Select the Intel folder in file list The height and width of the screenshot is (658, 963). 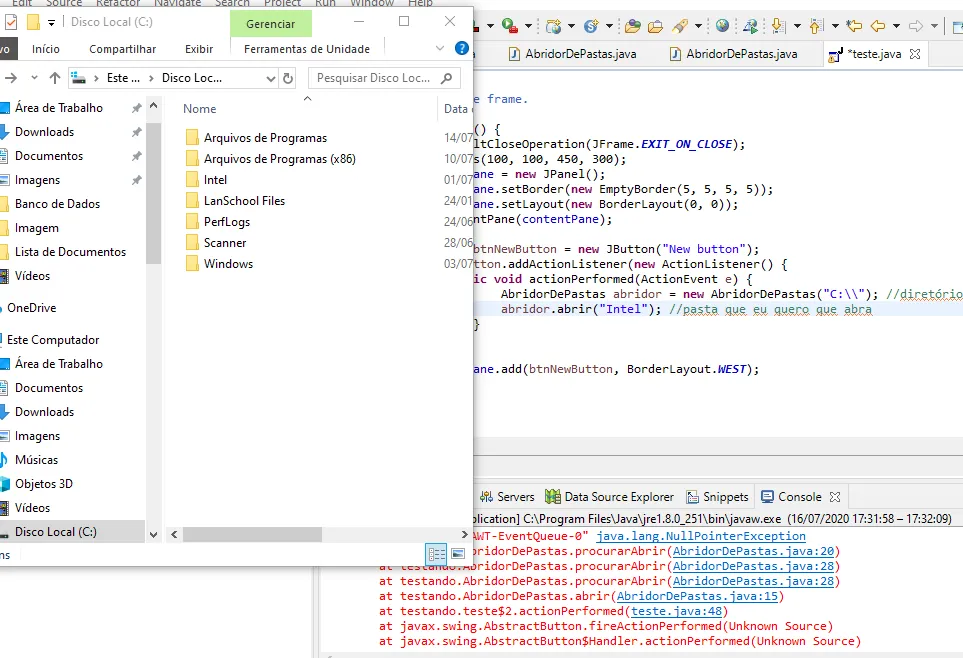click(215, 180)
